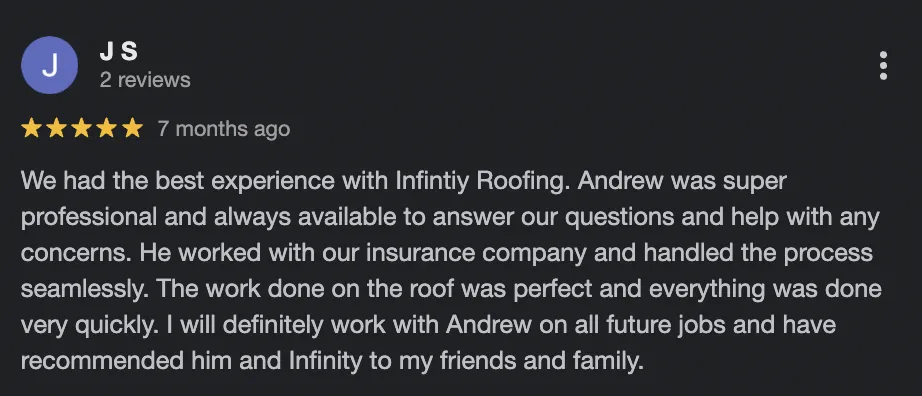Screen dimensions: 922x396
Task: Select the third gold rating star
Action: coord(82,128)
